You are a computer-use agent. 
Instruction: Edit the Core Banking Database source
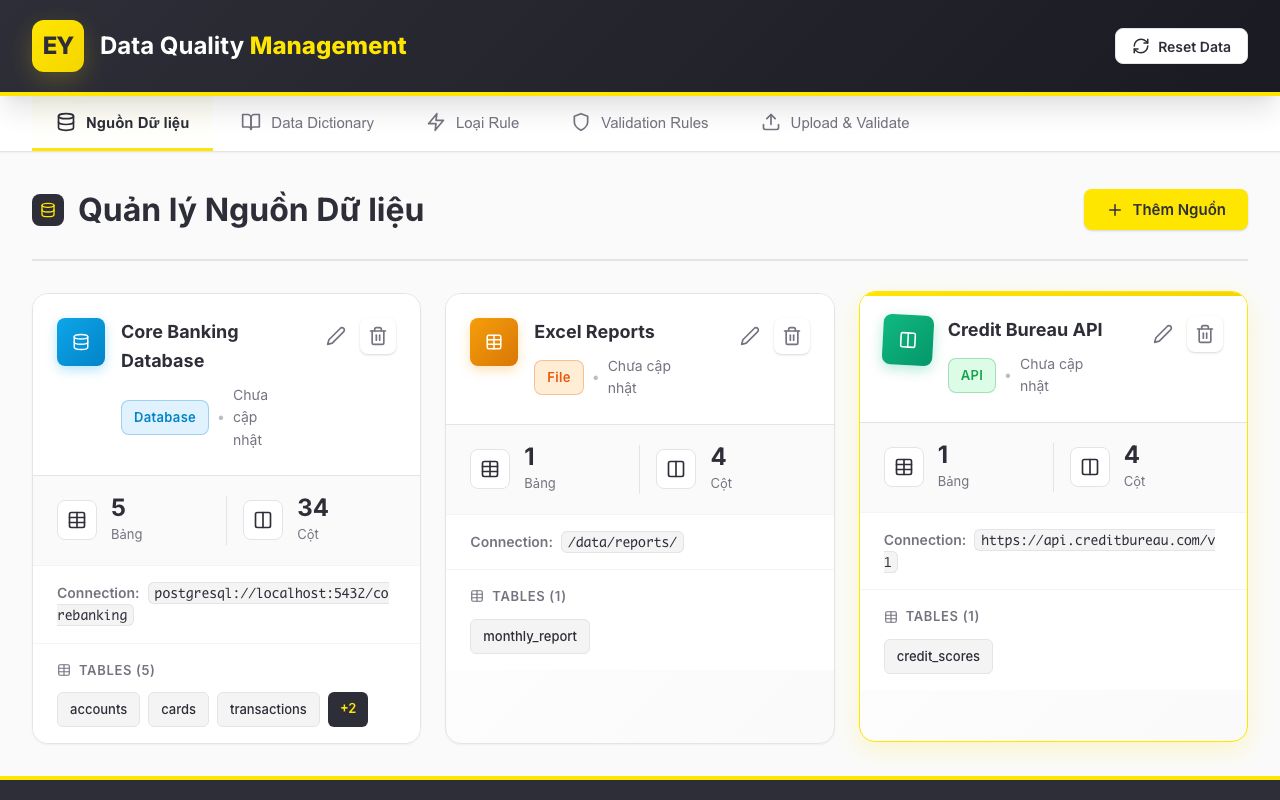pyautogui.click(x=336, y=336)
